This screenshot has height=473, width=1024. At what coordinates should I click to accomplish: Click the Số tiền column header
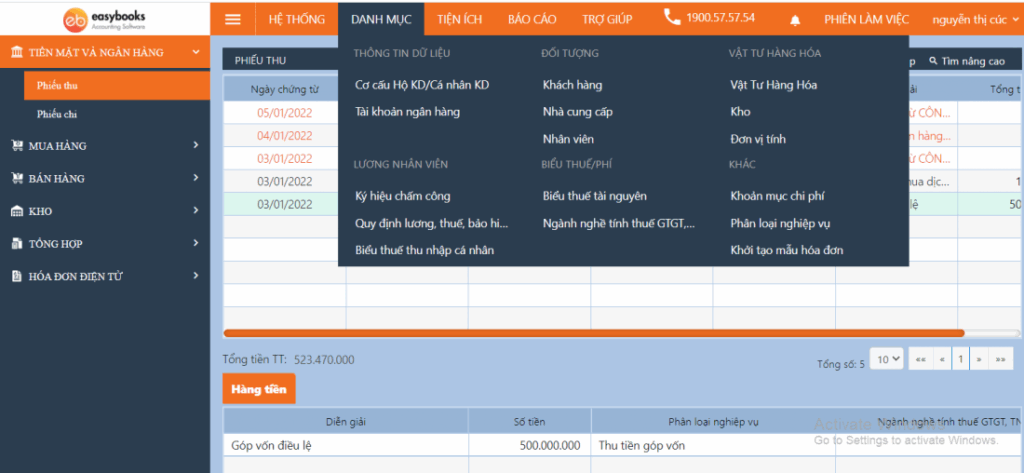[530, 421]
